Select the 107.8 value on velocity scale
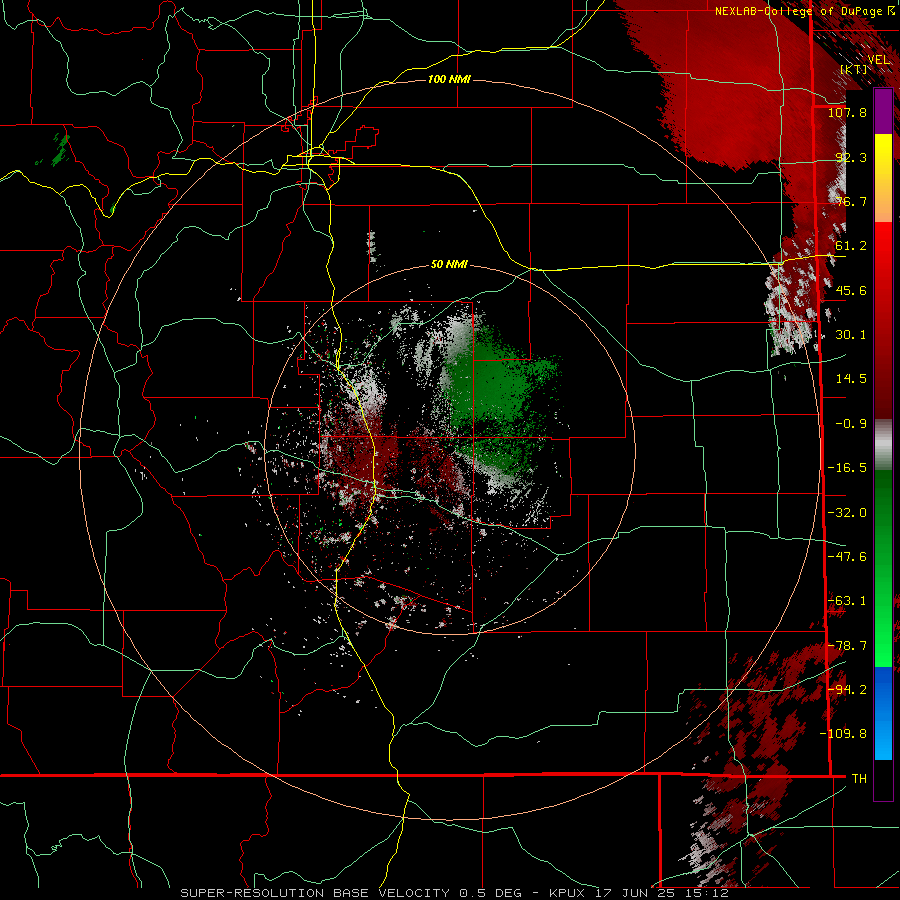The height and width of the screenshot is (900, 900). [847, 112]
